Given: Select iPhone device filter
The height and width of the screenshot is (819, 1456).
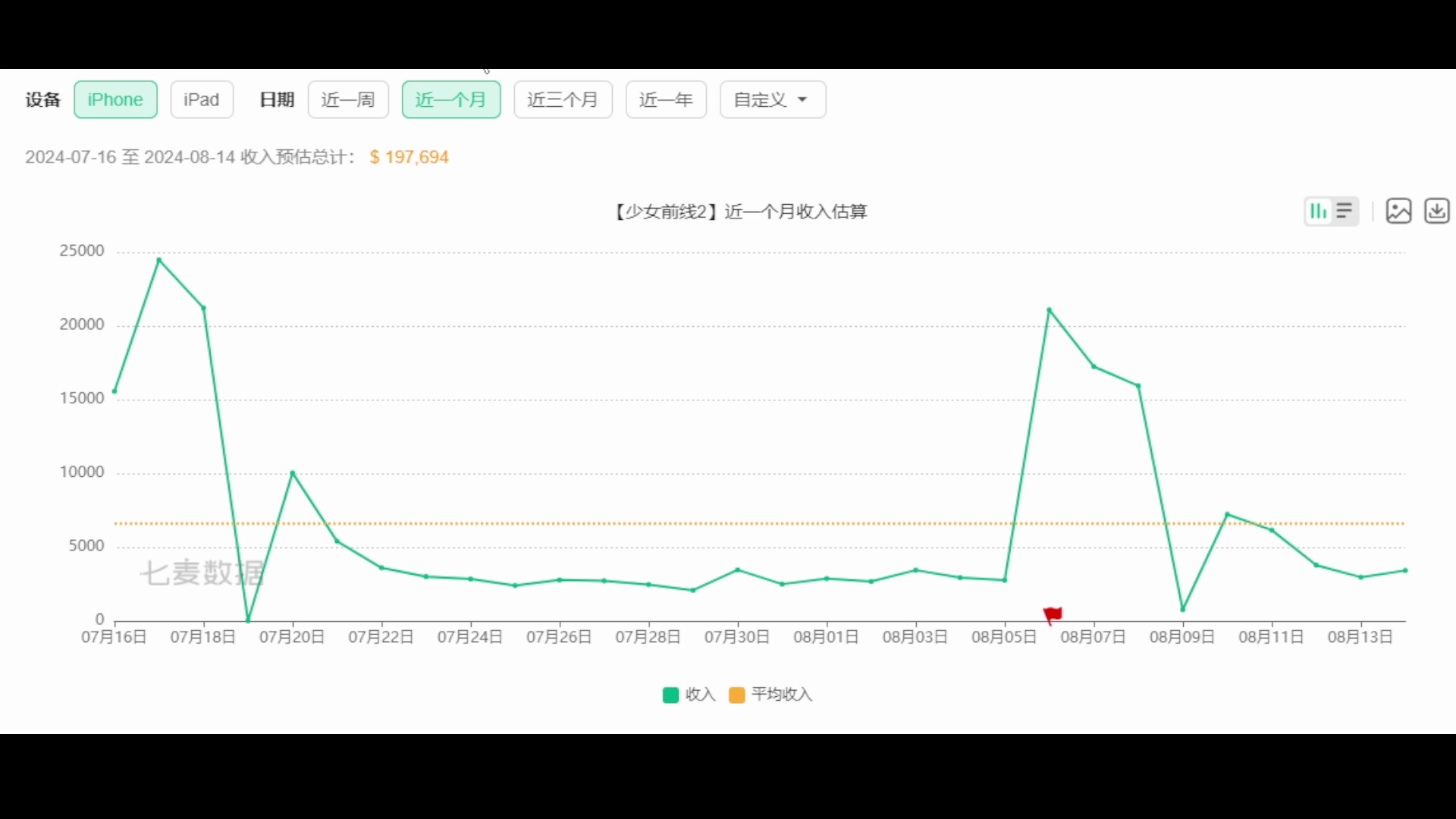Looking at the screenshot, I should 115,99.
